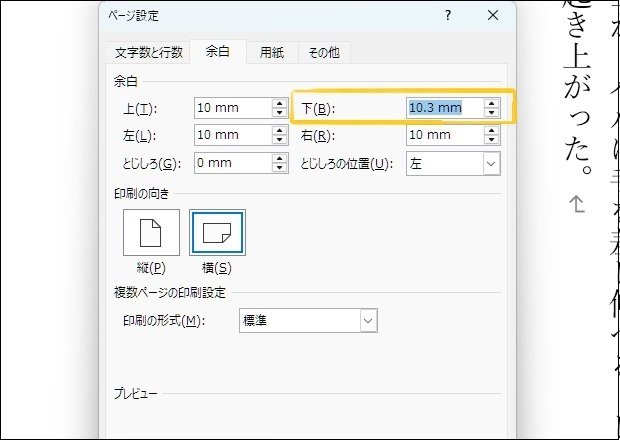
Task: Open the とじしろの位置(U) dropdown
Action: click(453, 164)
